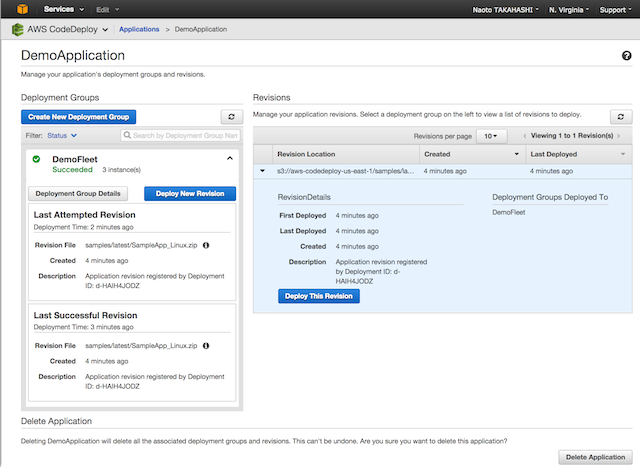The image size is (640, 467).
Task: Click Viewing 1 to 1 Revision(s) text
Action: pos(572,136)
